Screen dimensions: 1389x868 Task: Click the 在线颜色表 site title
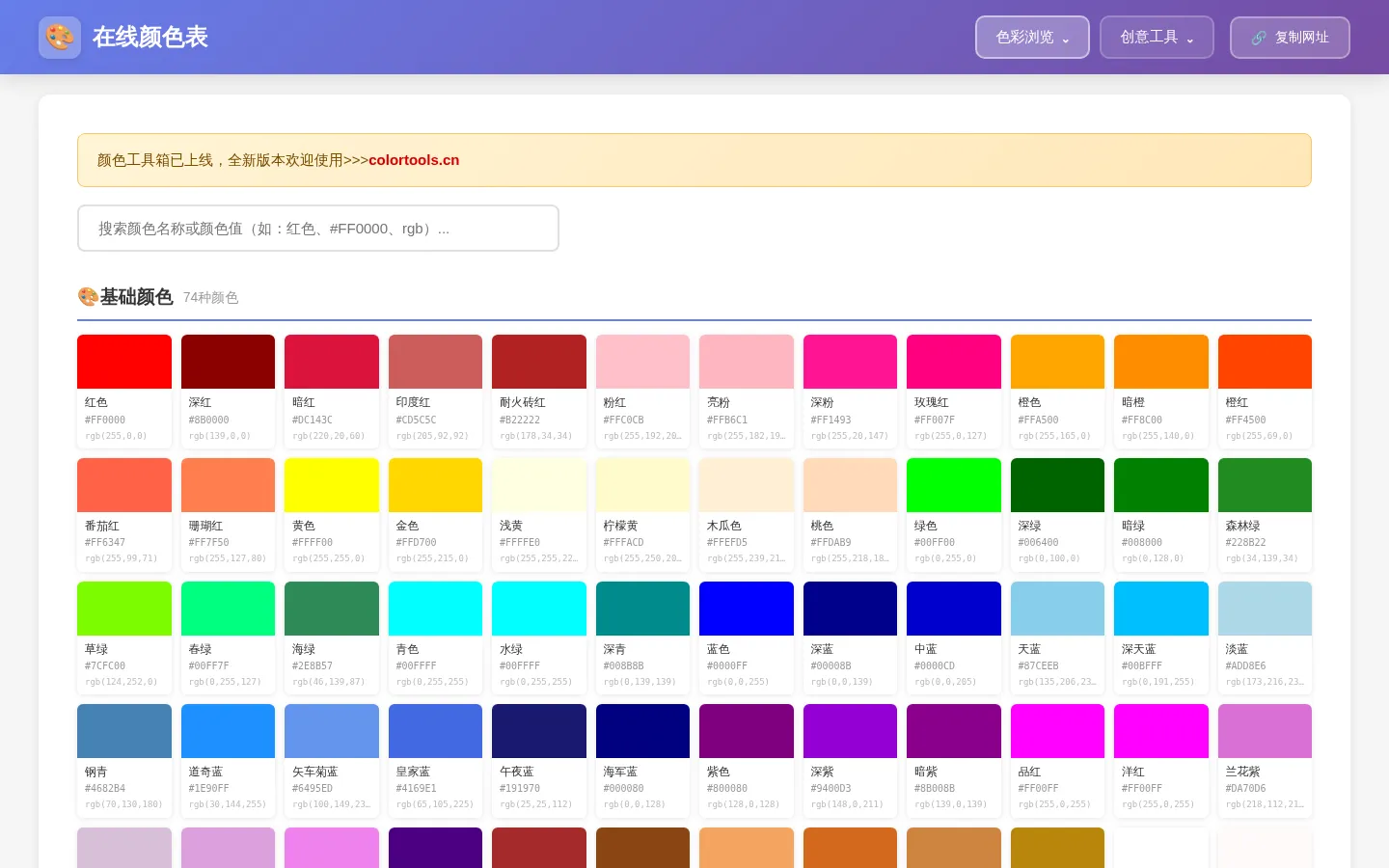(x=150, y=38)
